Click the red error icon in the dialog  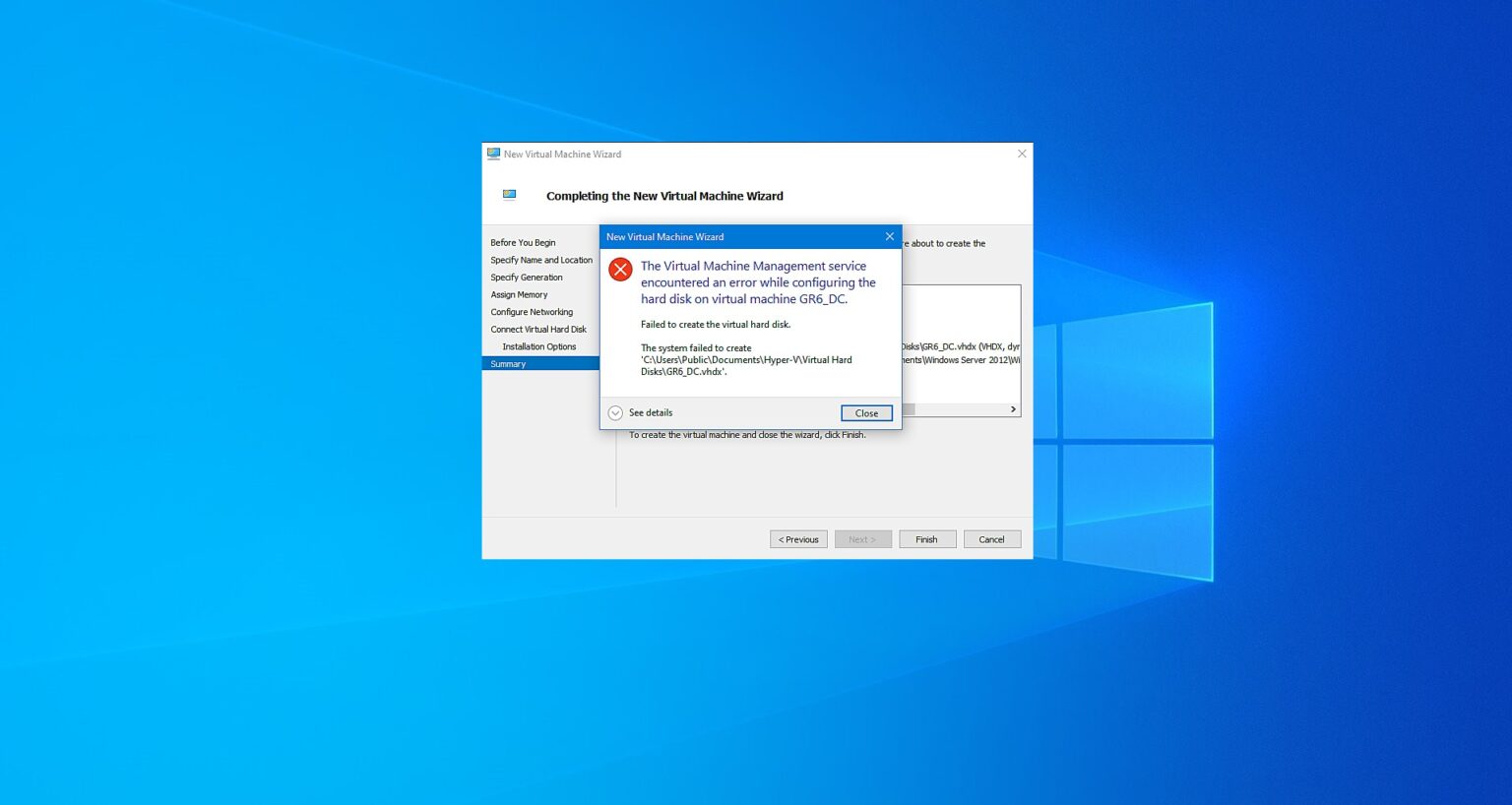coord(620,269)
